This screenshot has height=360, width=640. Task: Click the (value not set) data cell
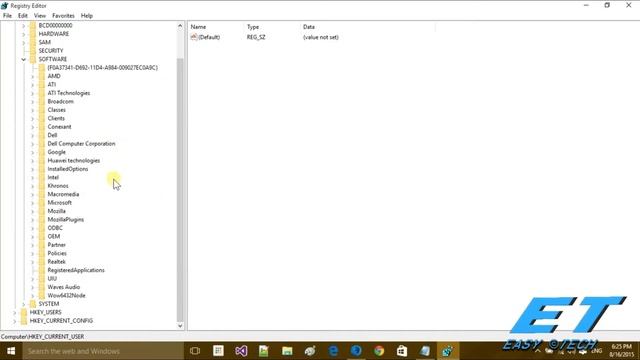click(x=320, y=37)
